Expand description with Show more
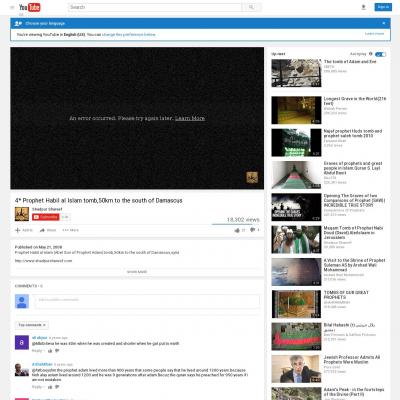This screenshot has height=400, width=400. 137,272
